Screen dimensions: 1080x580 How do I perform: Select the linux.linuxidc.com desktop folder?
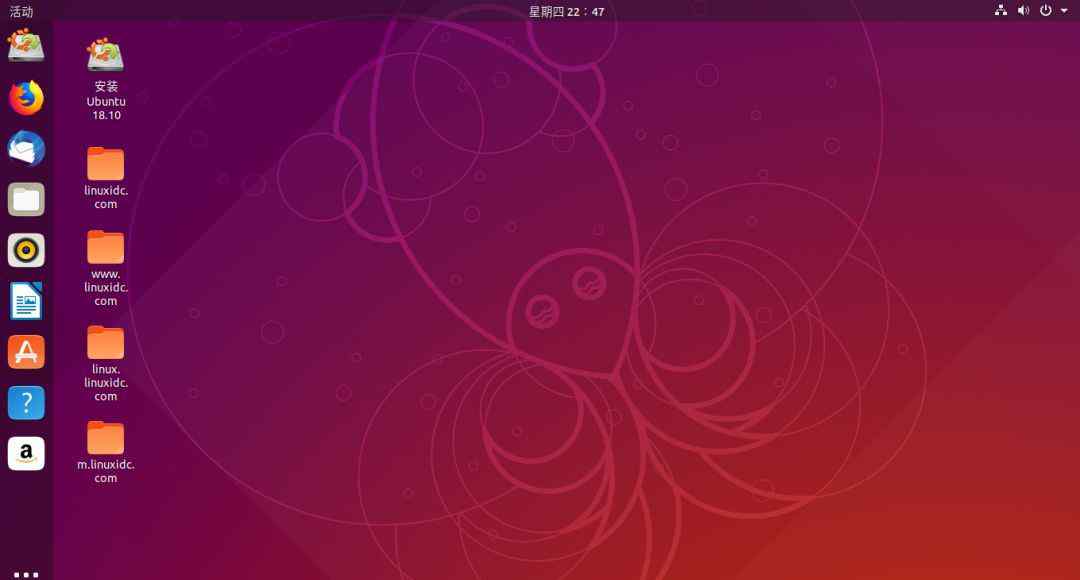click(105, 343)
